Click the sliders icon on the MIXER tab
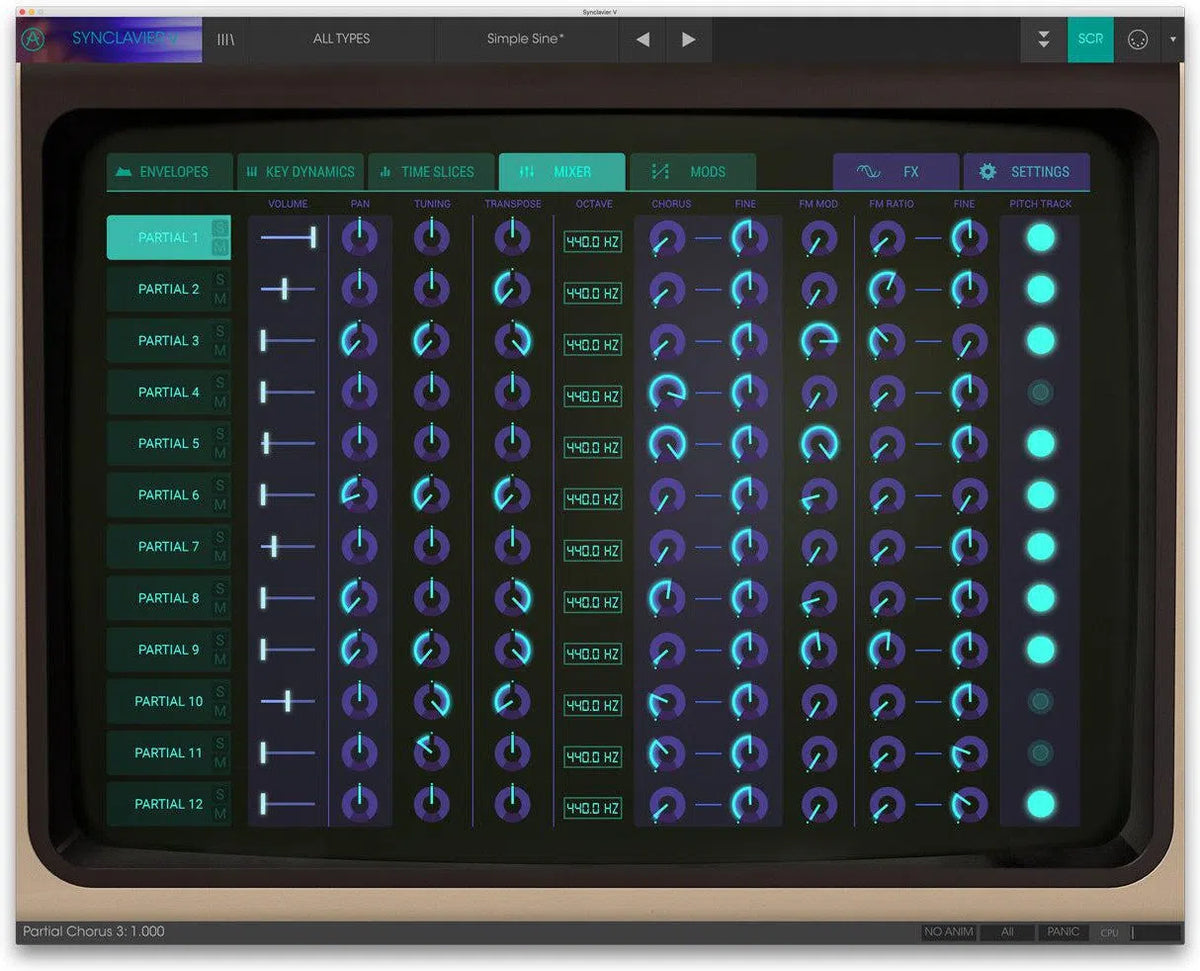Screen dimensions: 1200x971 point(525,171)
